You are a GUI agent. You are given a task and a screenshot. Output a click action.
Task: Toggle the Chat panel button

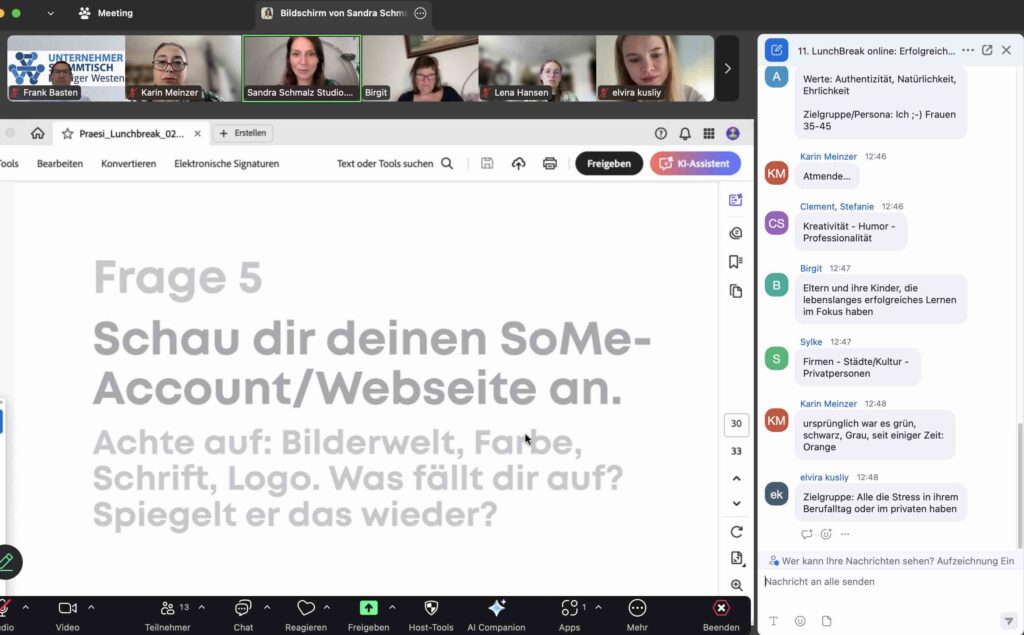tap(243, 615)
